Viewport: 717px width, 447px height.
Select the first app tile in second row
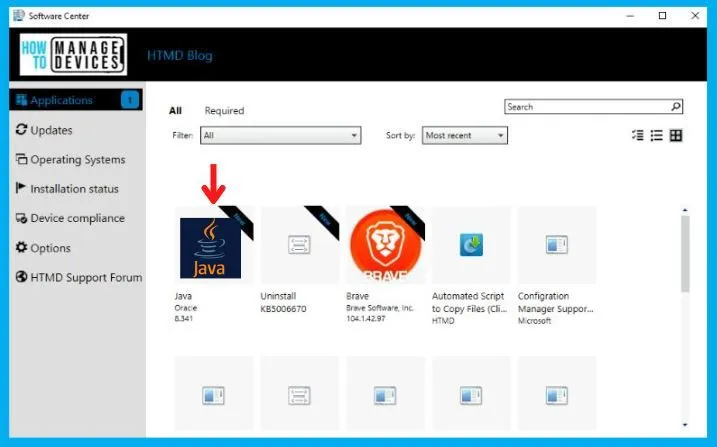click(214, 395)
